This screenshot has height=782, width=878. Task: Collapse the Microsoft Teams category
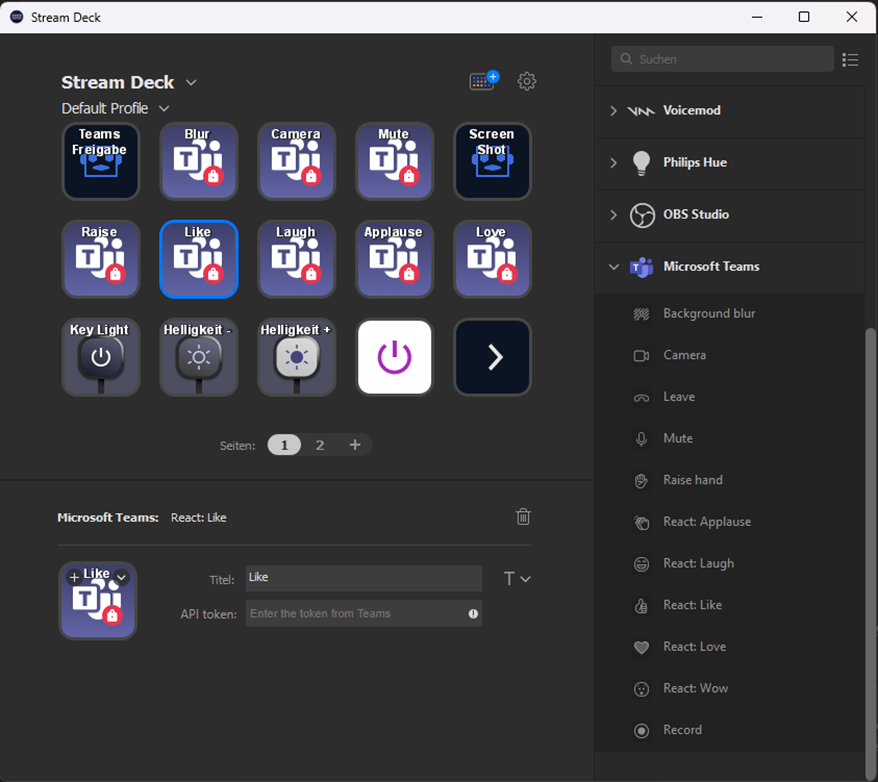(x=614, y=267)
